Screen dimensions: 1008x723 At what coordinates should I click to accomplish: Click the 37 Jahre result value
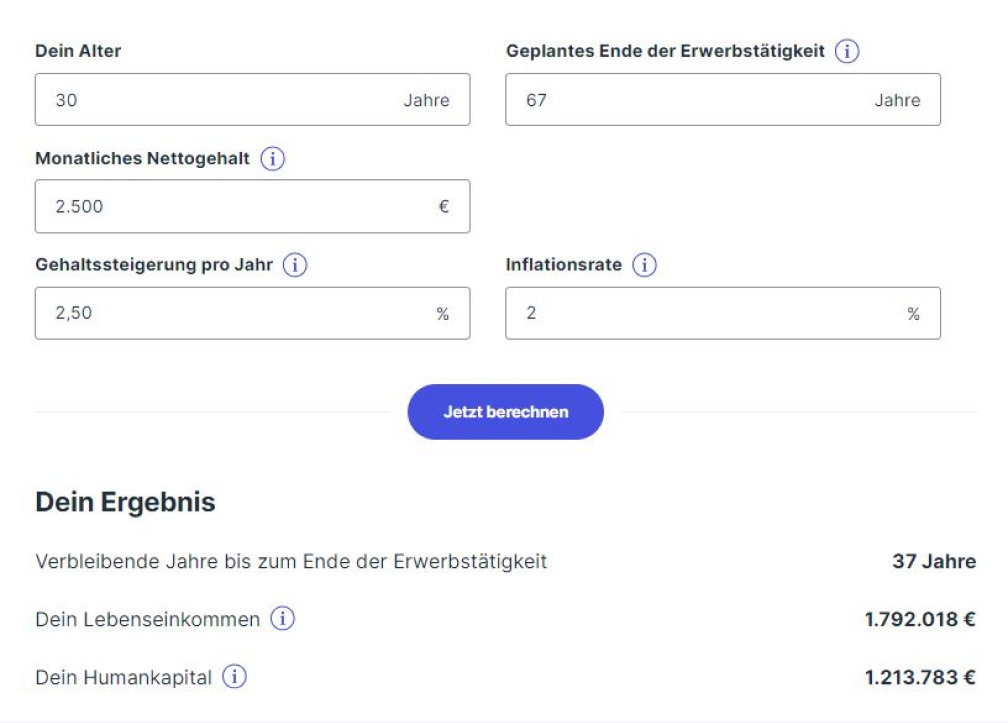pyautogui.click(x=934, y=561)
